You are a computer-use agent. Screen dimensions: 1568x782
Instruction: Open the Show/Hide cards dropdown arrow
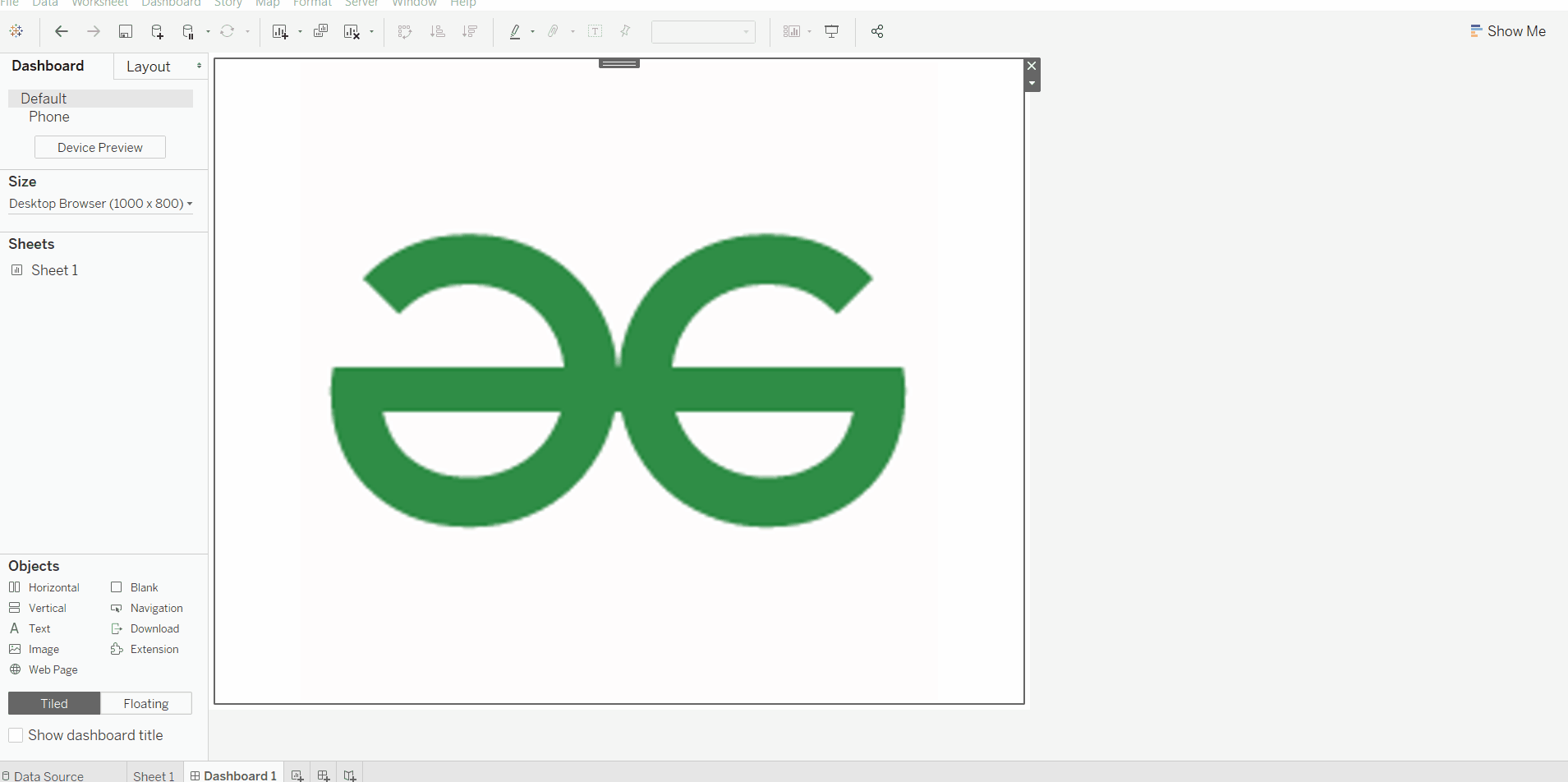[810, 32]
